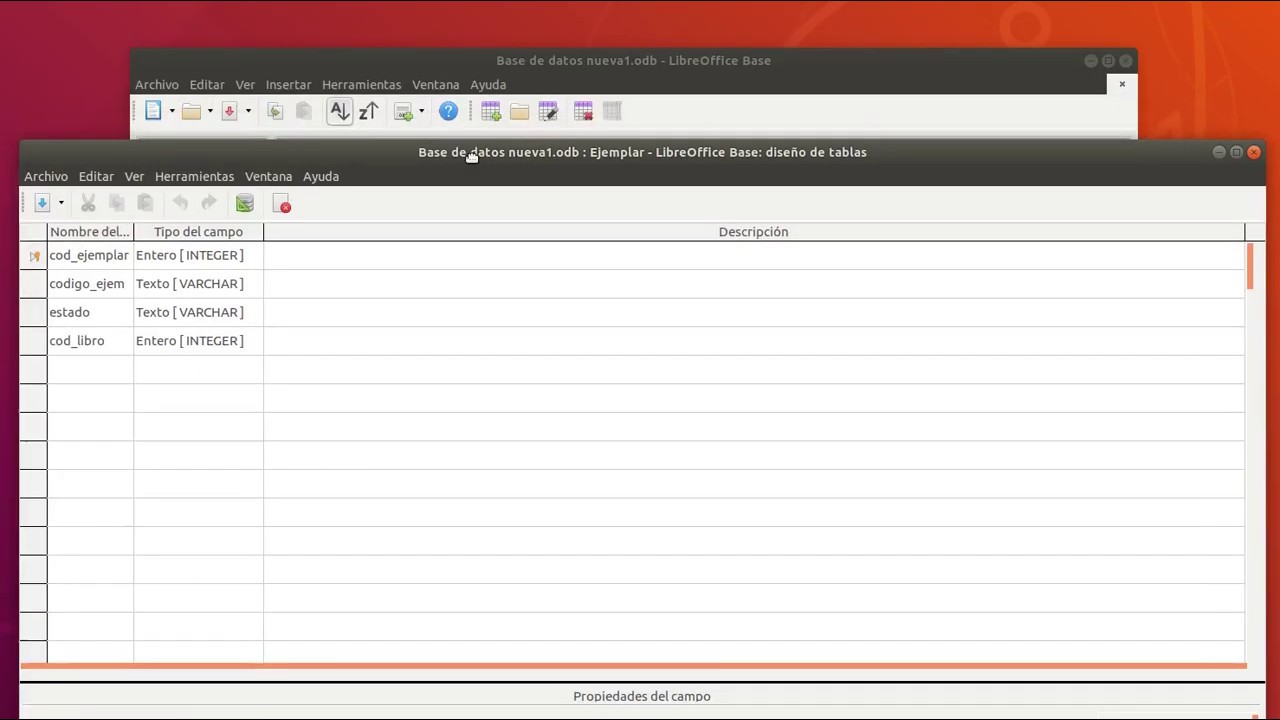Click the 'Nombre del...' column header

(x=90, y=232)
